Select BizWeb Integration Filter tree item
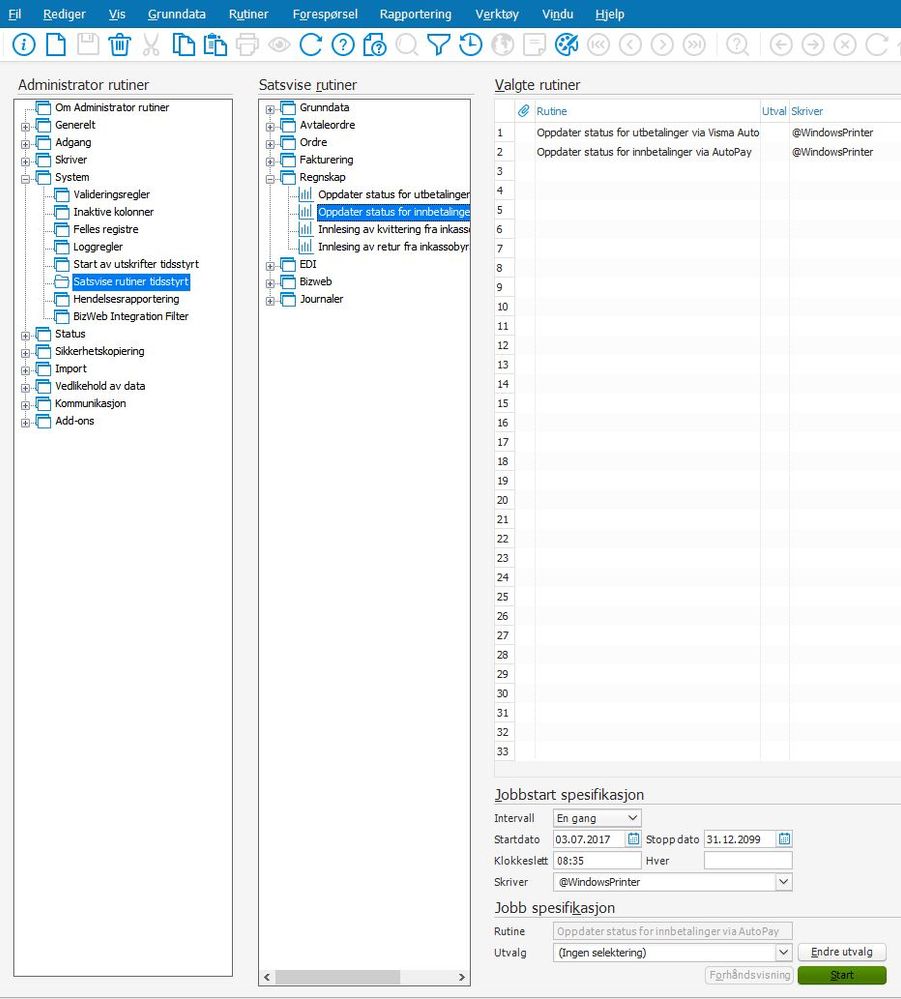Viewport: 901px width, 999px height. point(131,316)
